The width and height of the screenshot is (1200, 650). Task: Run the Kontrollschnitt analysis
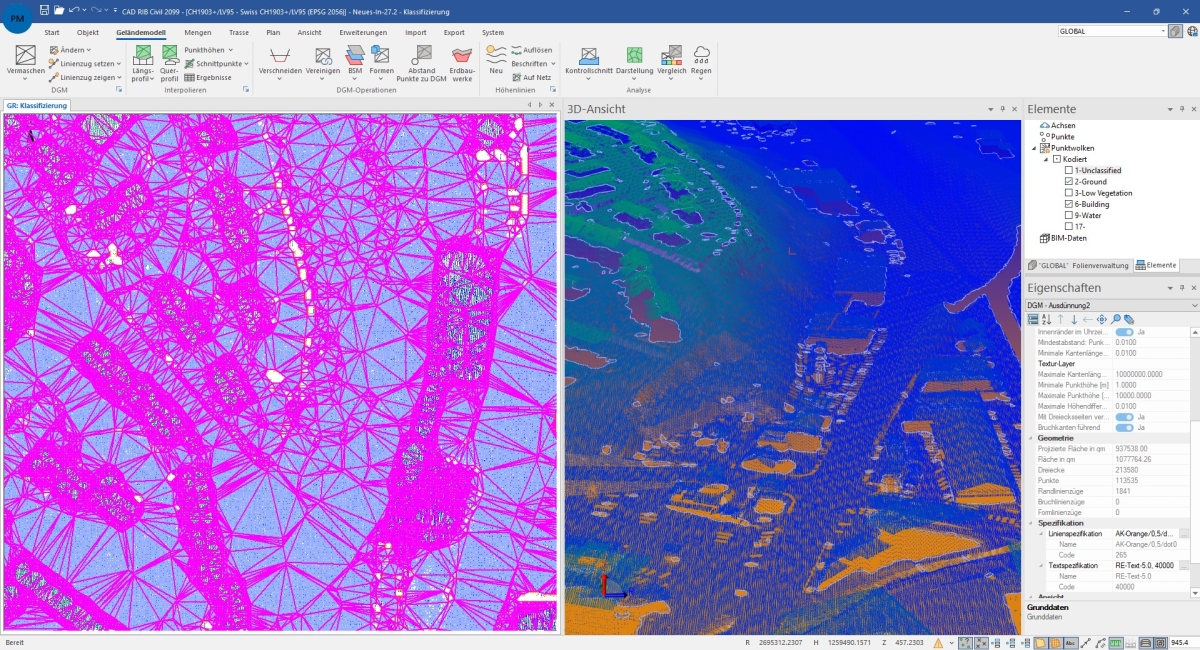[x=588, y=61]
